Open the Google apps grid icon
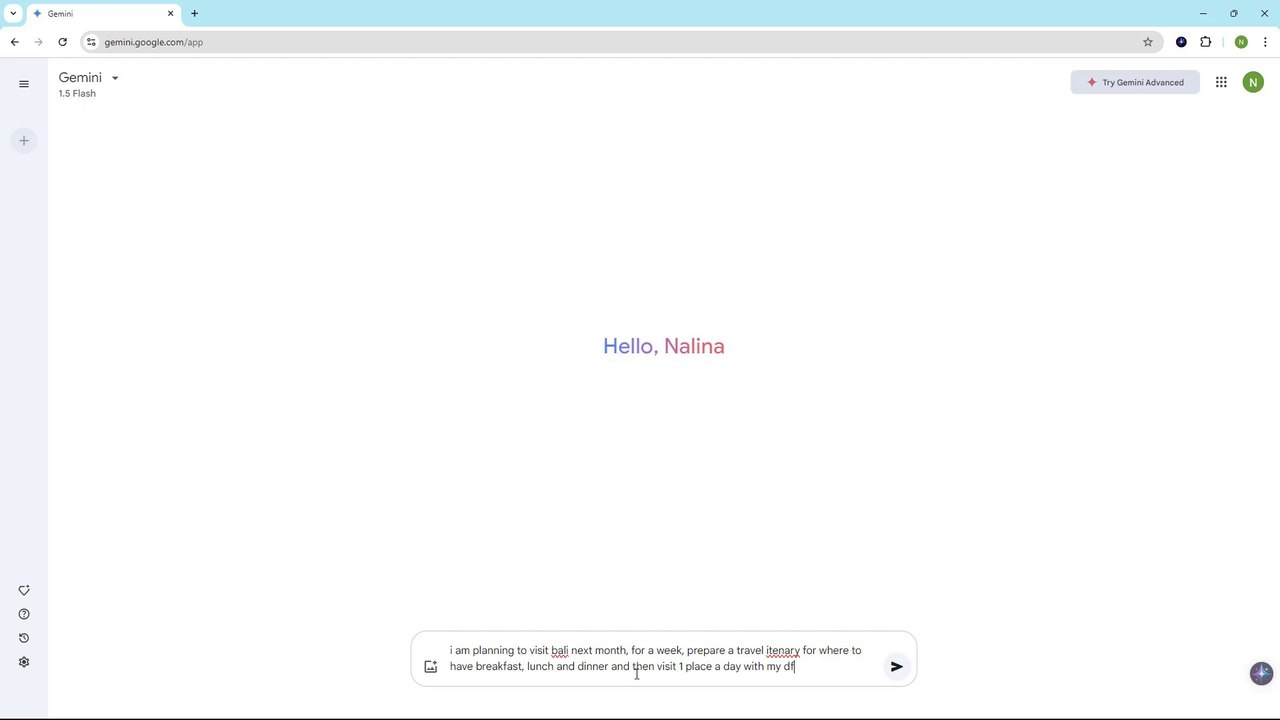Viewport: 1280px width, 720px height. coord(1221,82)
